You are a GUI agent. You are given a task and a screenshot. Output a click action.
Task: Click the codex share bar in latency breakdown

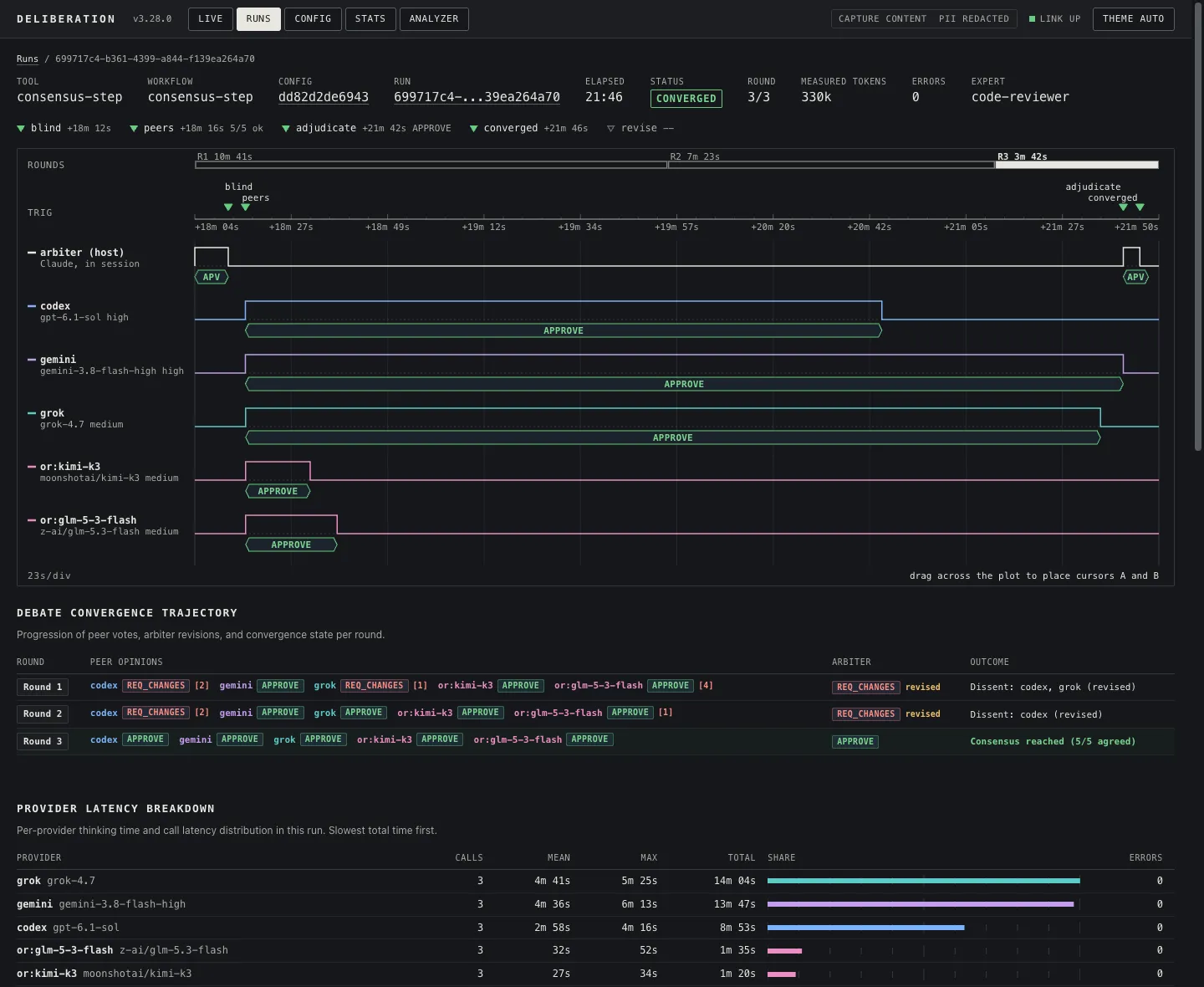[x=866, y=928]
